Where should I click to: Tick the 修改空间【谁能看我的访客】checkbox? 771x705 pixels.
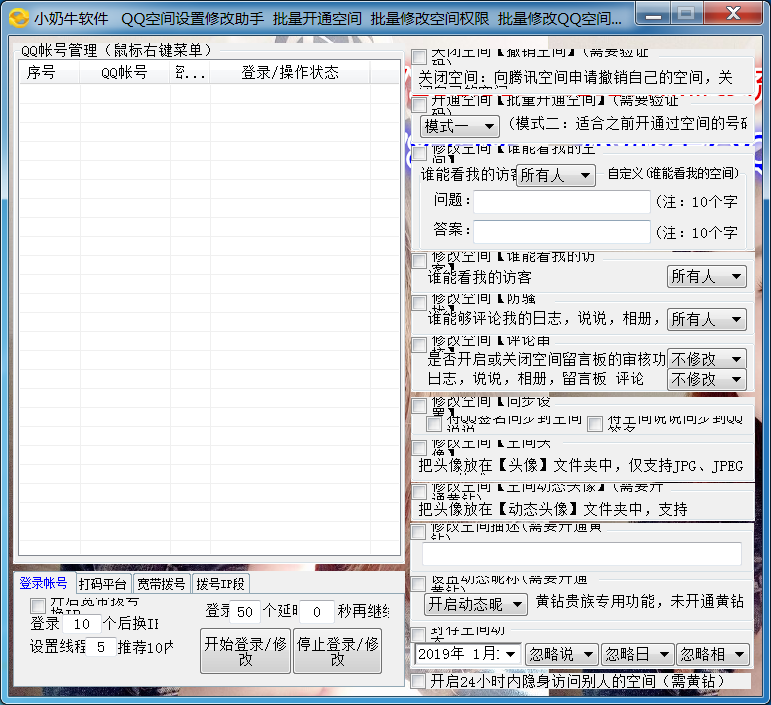(x=419, y=261)
